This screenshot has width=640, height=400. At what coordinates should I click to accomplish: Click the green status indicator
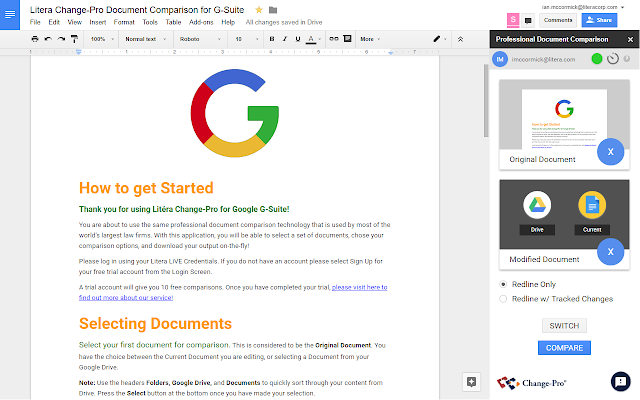[597, 59]
